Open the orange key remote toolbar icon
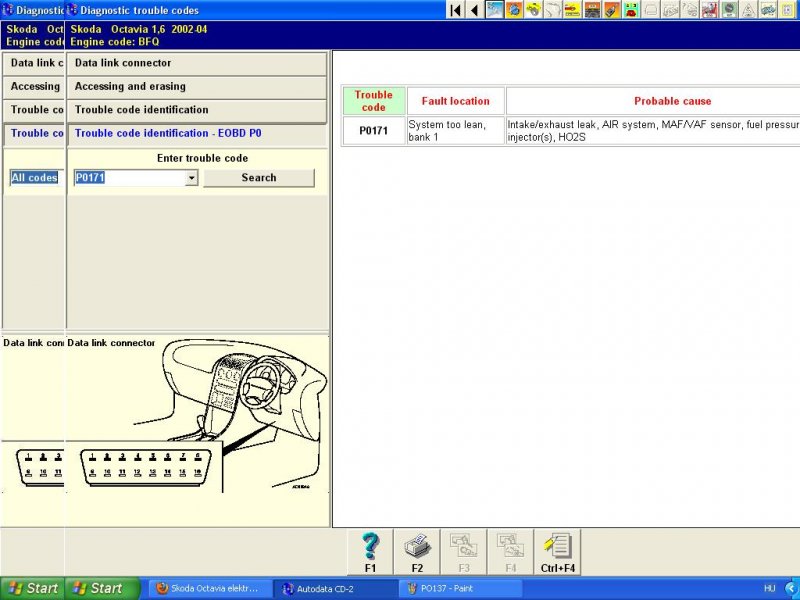Image resolution: width=800 pixels, height=600 pixels. point(611,10)
